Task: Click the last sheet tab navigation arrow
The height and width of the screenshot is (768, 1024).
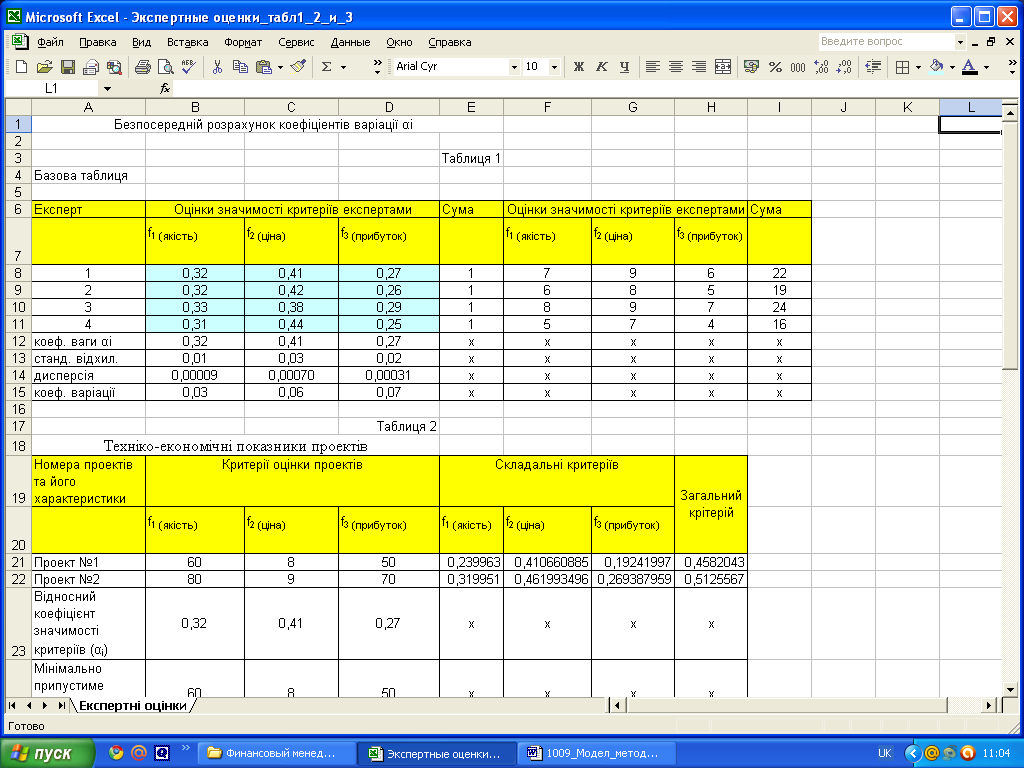Action: tap(61, 705)
